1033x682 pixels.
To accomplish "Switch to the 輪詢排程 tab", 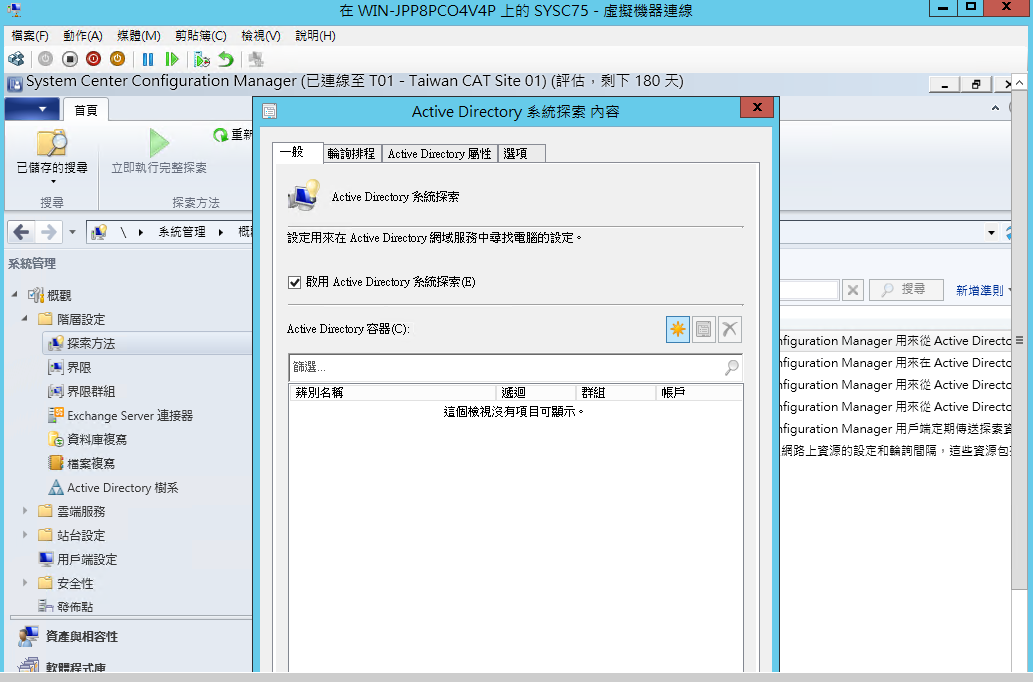I will click(351, 154).
